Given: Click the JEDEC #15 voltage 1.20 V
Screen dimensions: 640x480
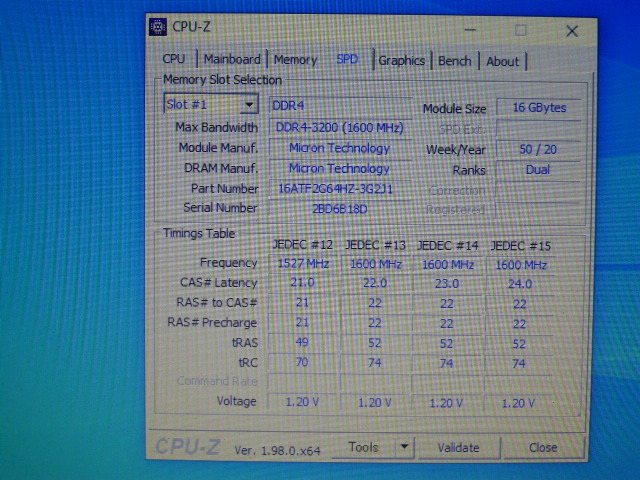Looking at the screenshot, I should [518, 404].
